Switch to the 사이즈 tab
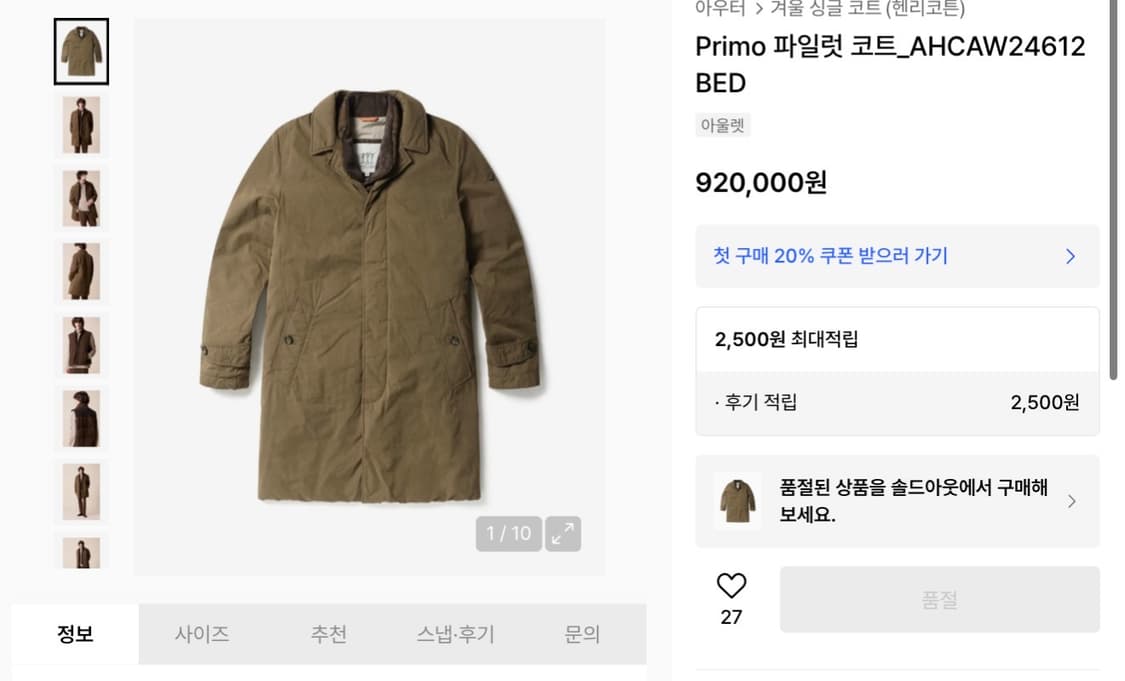 coord(202,634)
